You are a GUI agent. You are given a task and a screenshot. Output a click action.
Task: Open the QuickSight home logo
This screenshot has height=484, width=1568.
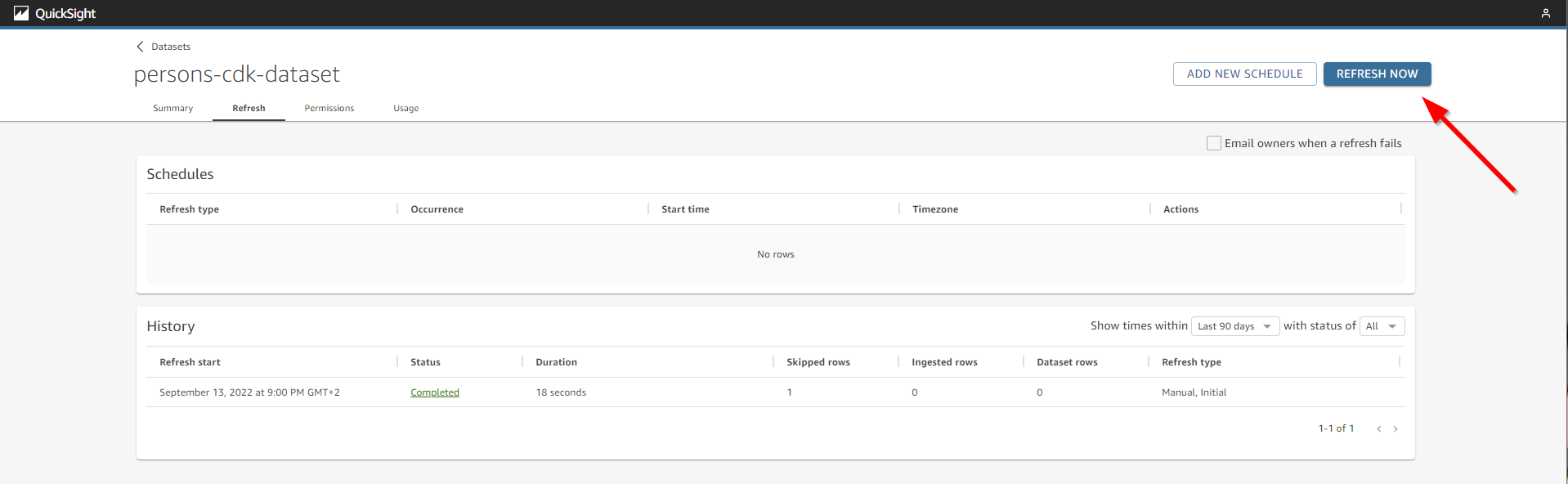tap(55, 13)
